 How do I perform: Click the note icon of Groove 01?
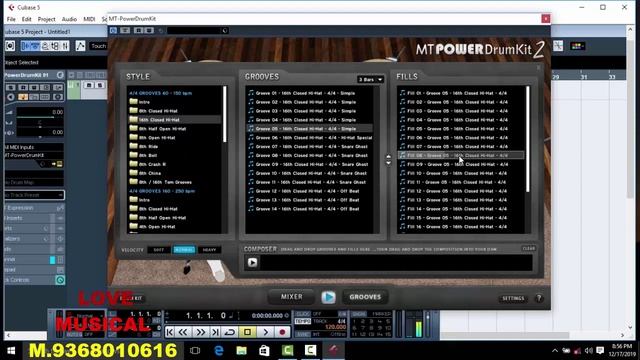coord(251,93)
